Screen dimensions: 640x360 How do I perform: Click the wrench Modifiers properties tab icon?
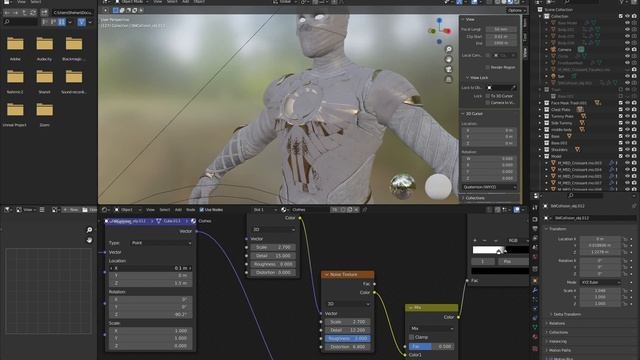point(535,290)
